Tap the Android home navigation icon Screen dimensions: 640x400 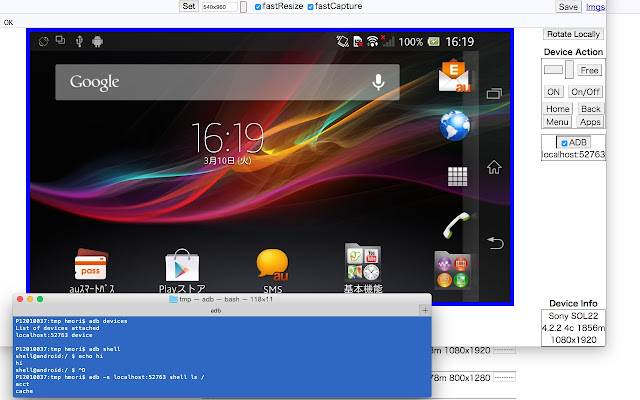pos(494,167)
